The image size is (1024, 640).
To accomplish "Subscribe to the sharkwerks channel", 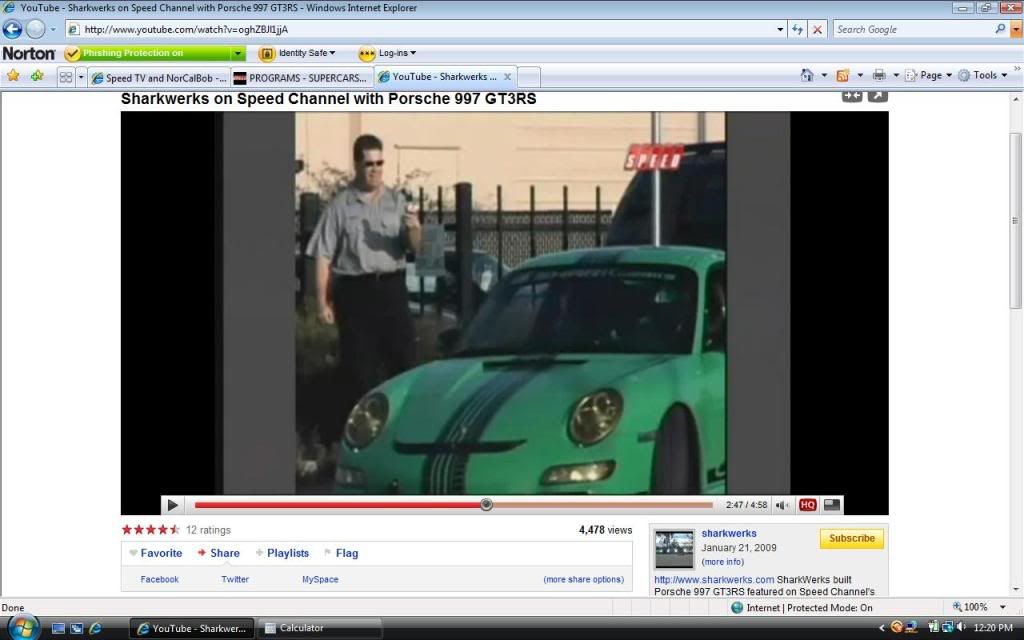I will (852, 538).
